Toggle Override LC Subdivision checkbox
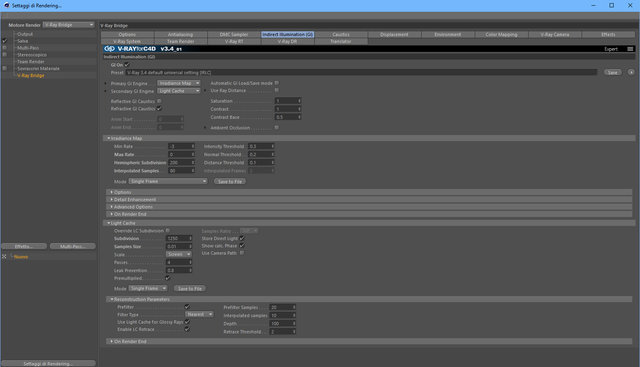This screenshot has height=367, width=640. pyautogui.click(x=168, y=231)
